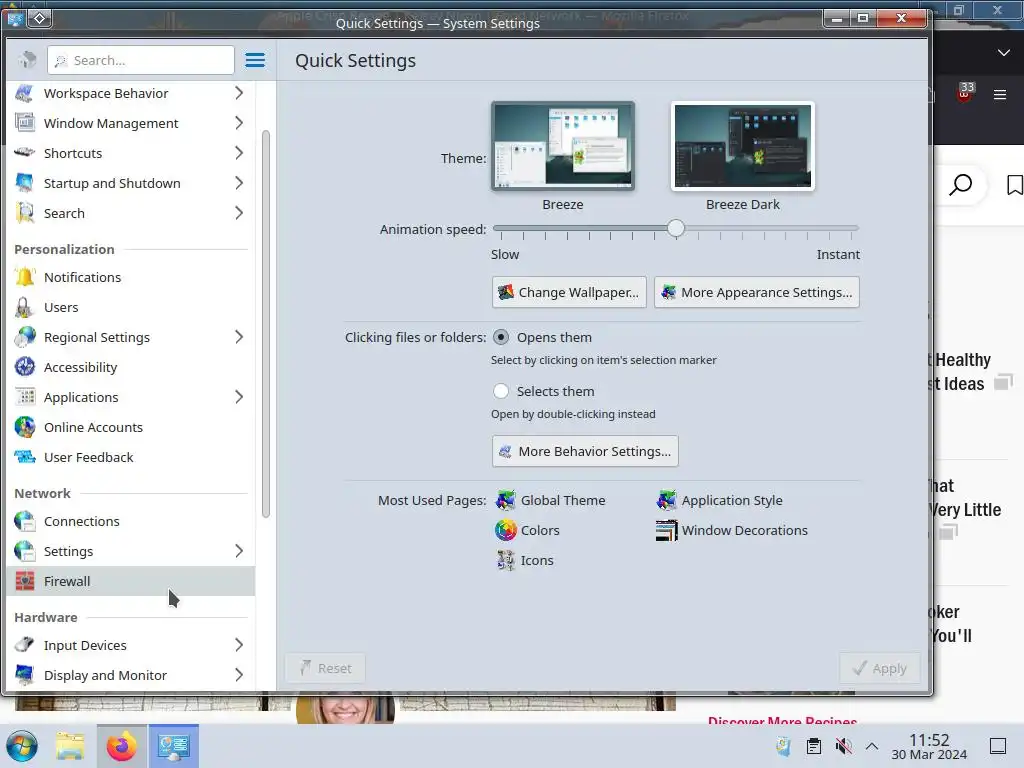The image size is (1024, 768).
Task: Click the Users icon in sidebar
Action: [x=25, y=307]
